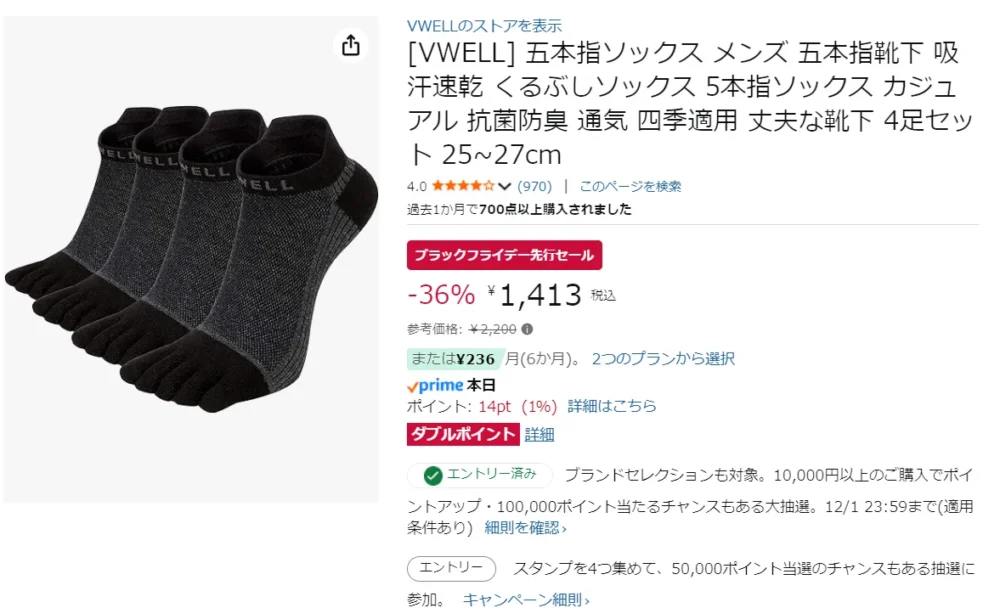Open 詳細はこちら points details link
Viewport: 1000px width, 608px height.
612,406
